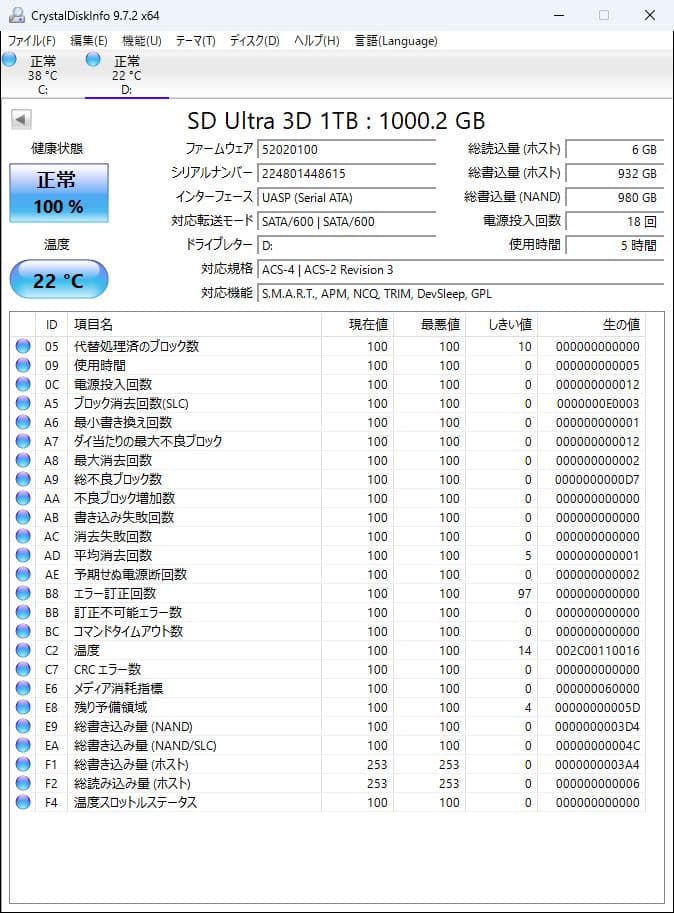Click the status orb in row A8

[x=23, y=460]
